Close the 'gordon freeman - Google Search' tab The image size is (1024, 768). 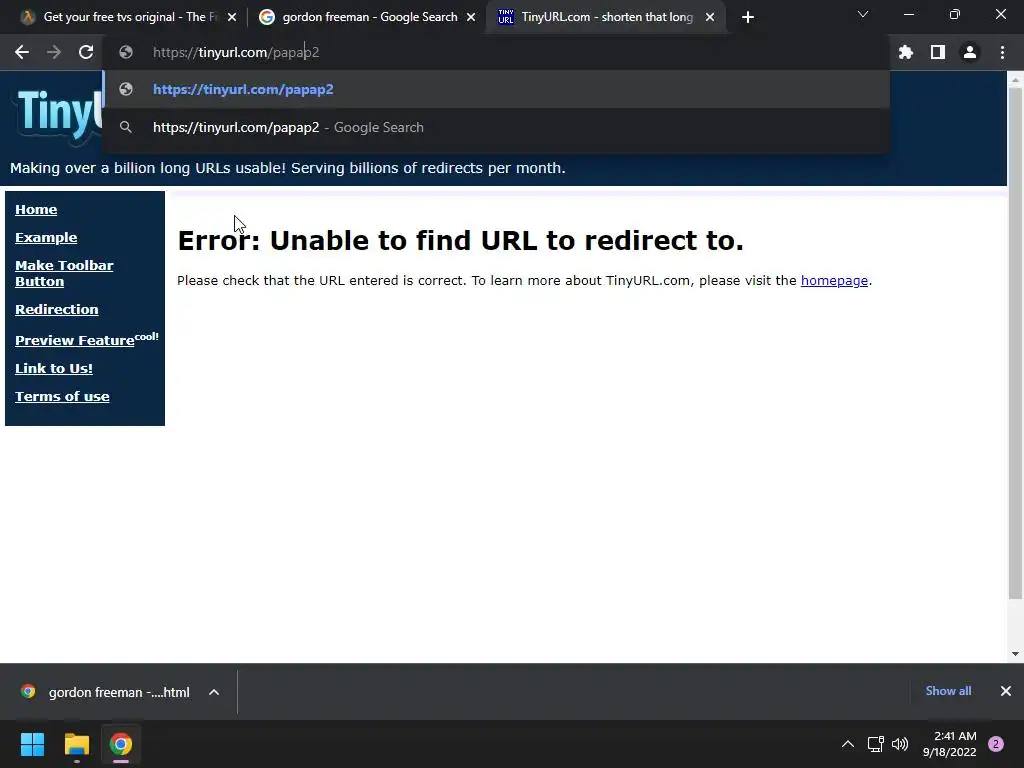coord(471,17)
